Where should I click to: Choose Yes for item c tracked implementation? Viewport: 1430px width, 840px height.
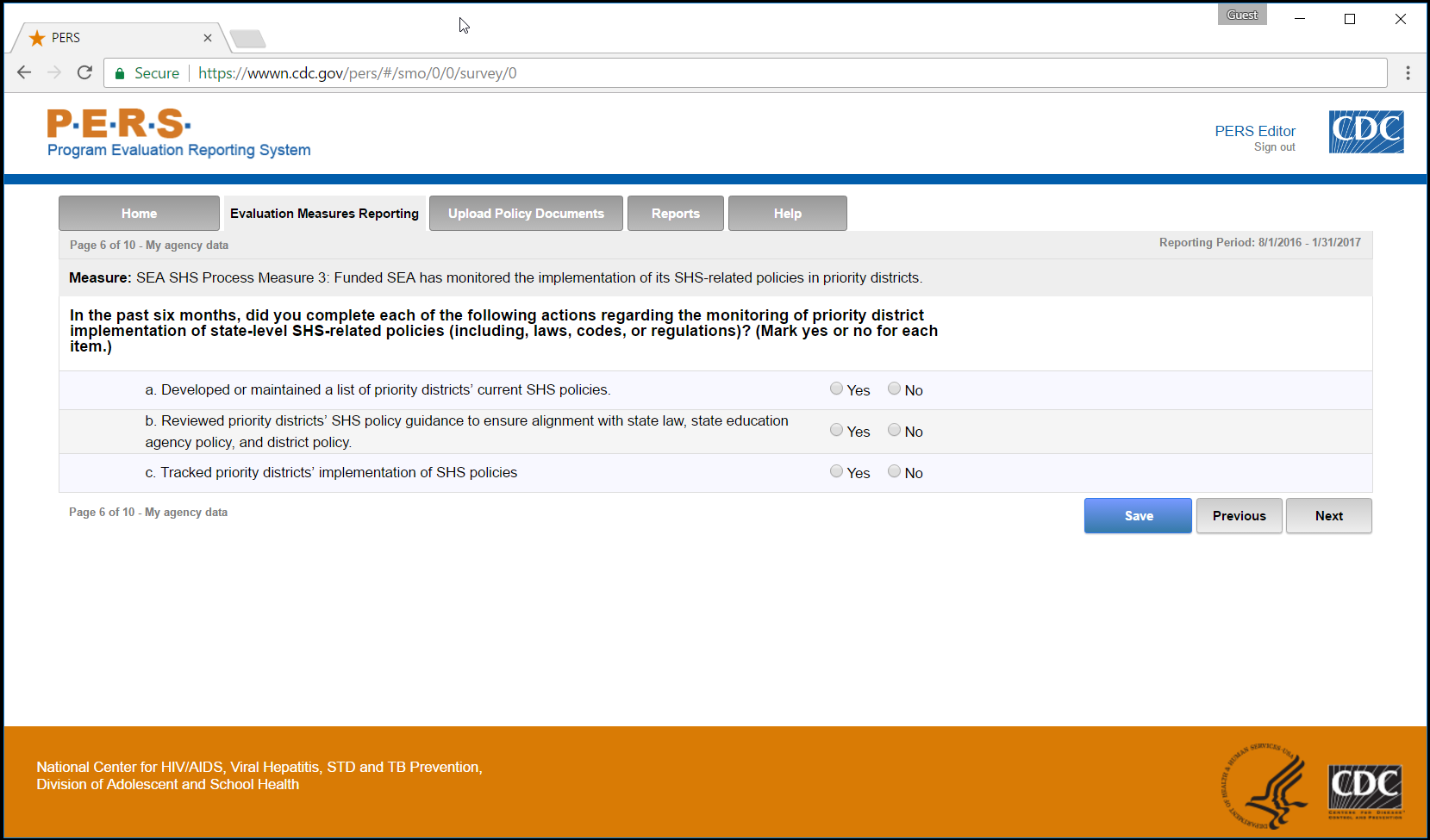[836, 471]
